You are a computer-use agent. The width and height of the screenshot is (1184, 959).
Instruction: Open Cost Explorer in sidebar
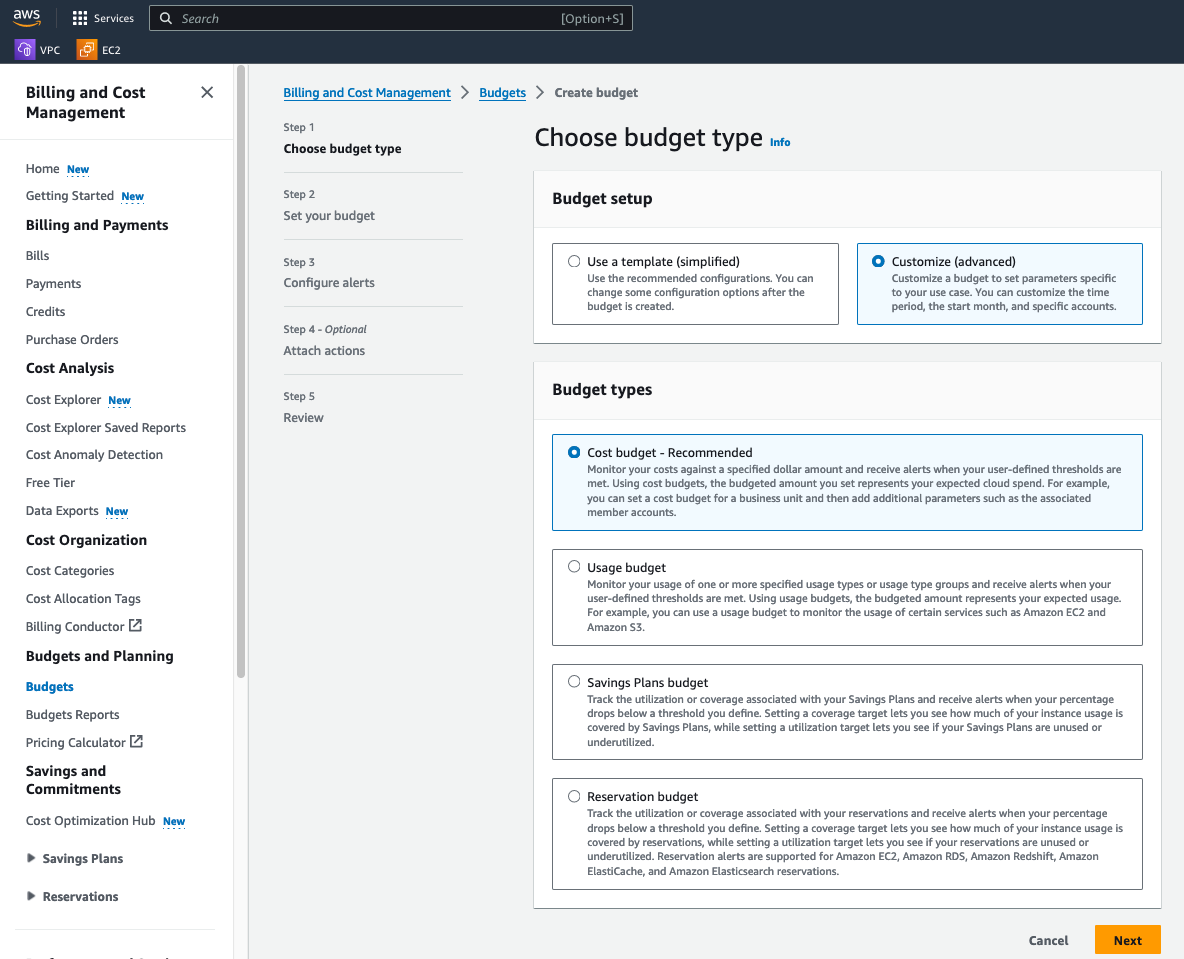point(63,399)
